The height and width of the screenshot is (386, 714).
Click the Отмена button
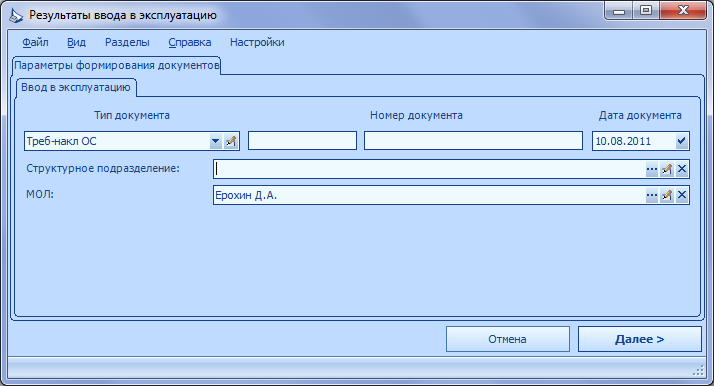pyautogui.click(x=508, y=339)
